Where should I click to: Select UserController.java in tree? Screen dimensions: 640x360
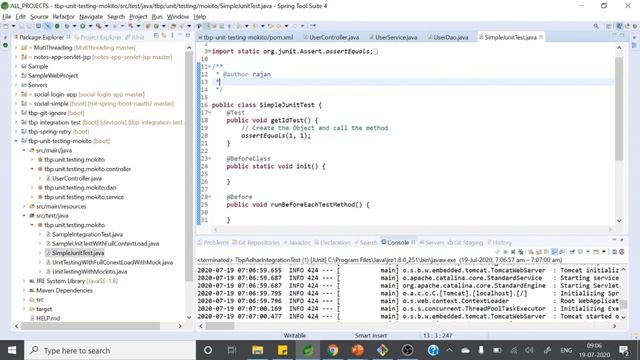click(x=77, y=178)
